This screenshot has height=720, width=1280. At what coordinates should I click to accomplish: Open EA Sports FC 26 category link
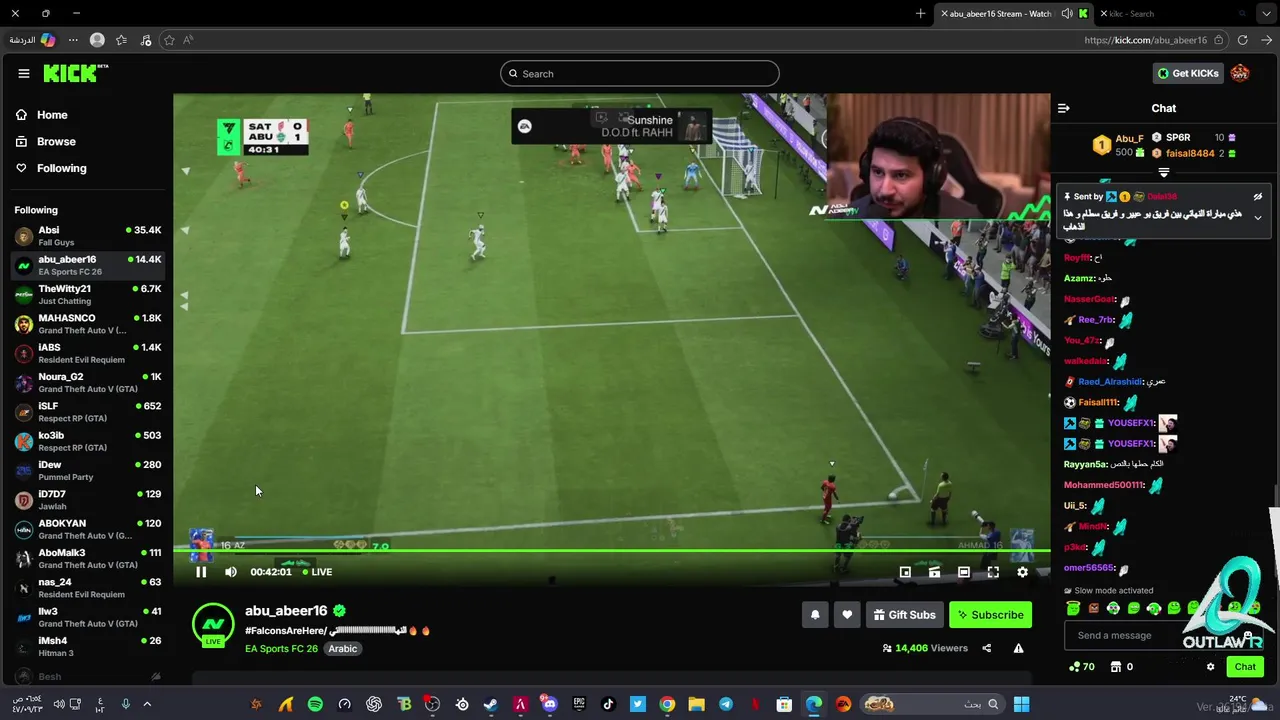click(281, 649)
